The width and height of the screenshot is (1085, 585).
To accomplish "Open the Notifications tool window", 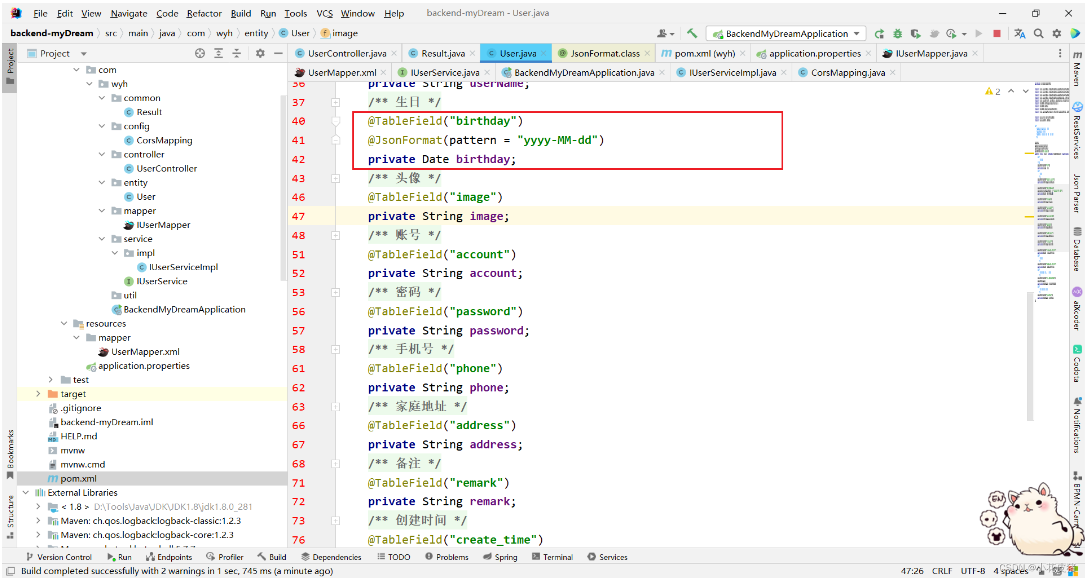I will click(1077, 424).
